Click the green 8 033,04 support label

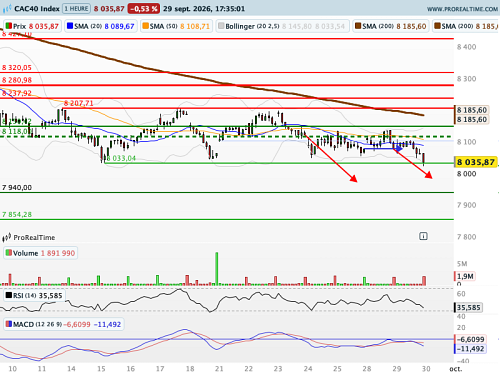click(x=121, y=158)
